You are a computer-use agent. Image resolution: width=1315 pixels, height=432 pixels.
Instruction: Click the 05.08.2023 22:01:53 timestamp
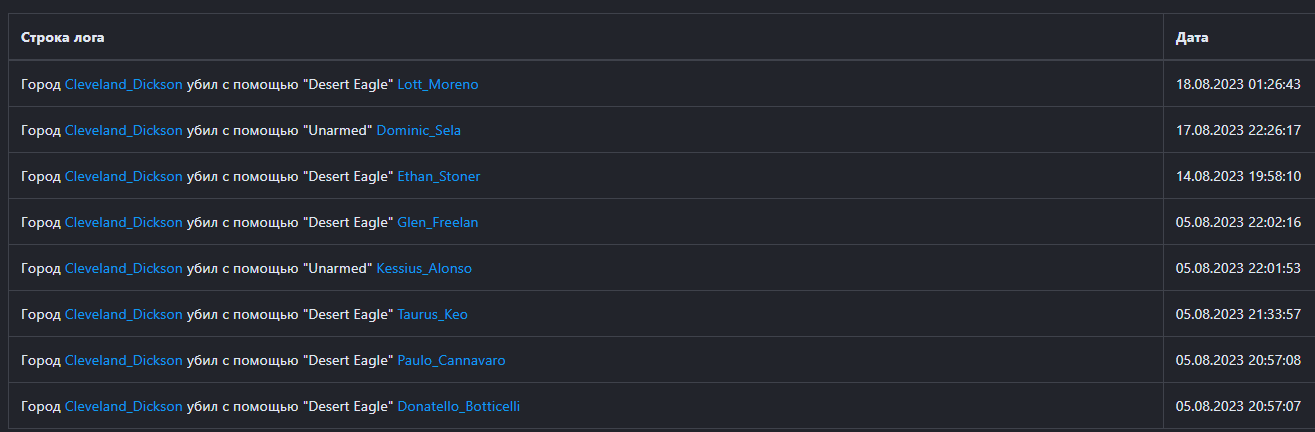pos(1238,269)
